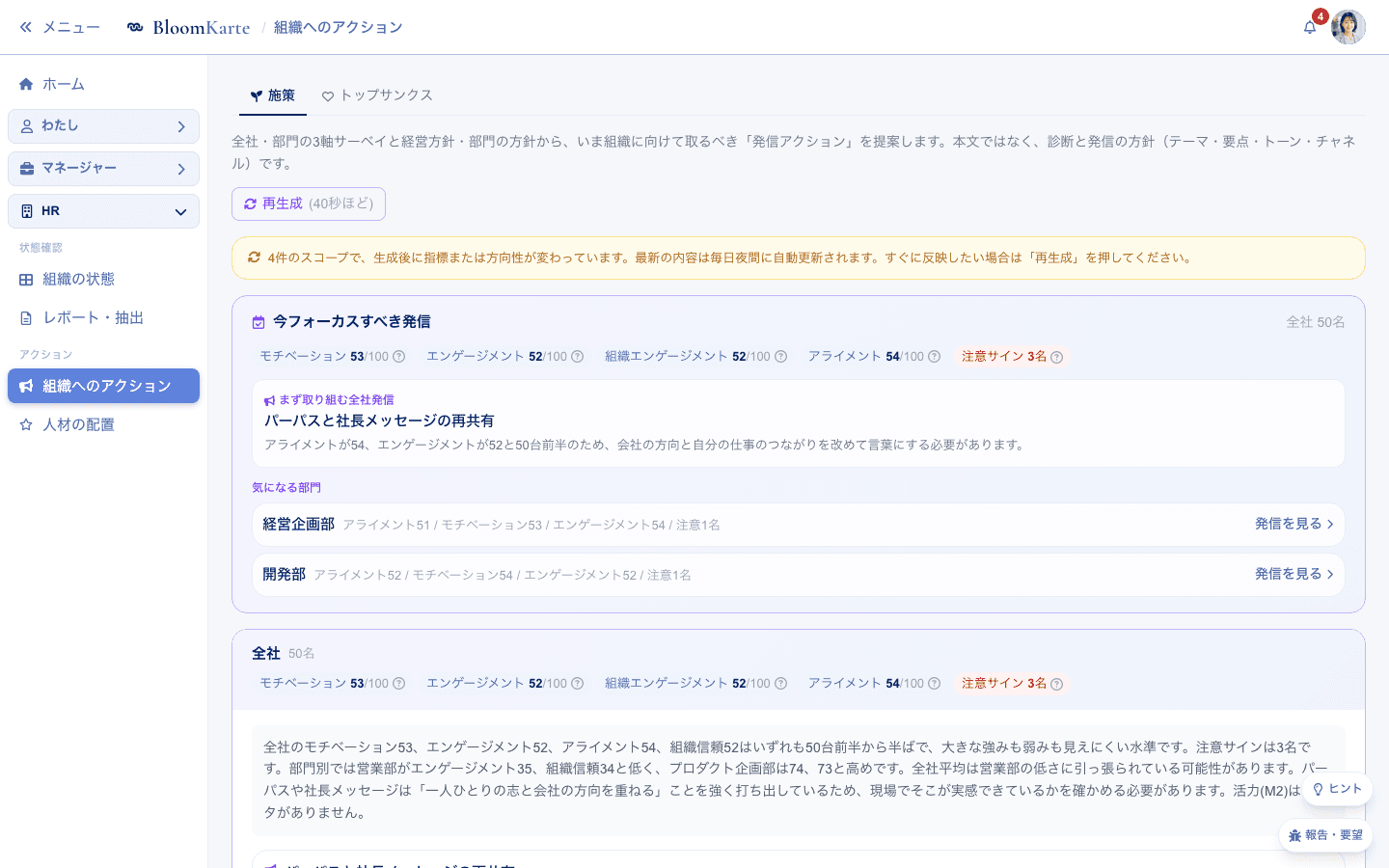The width and height of the screenshot is (1389, 868).
Task: Click the 気になる部門 label
Action: (286, 487)
